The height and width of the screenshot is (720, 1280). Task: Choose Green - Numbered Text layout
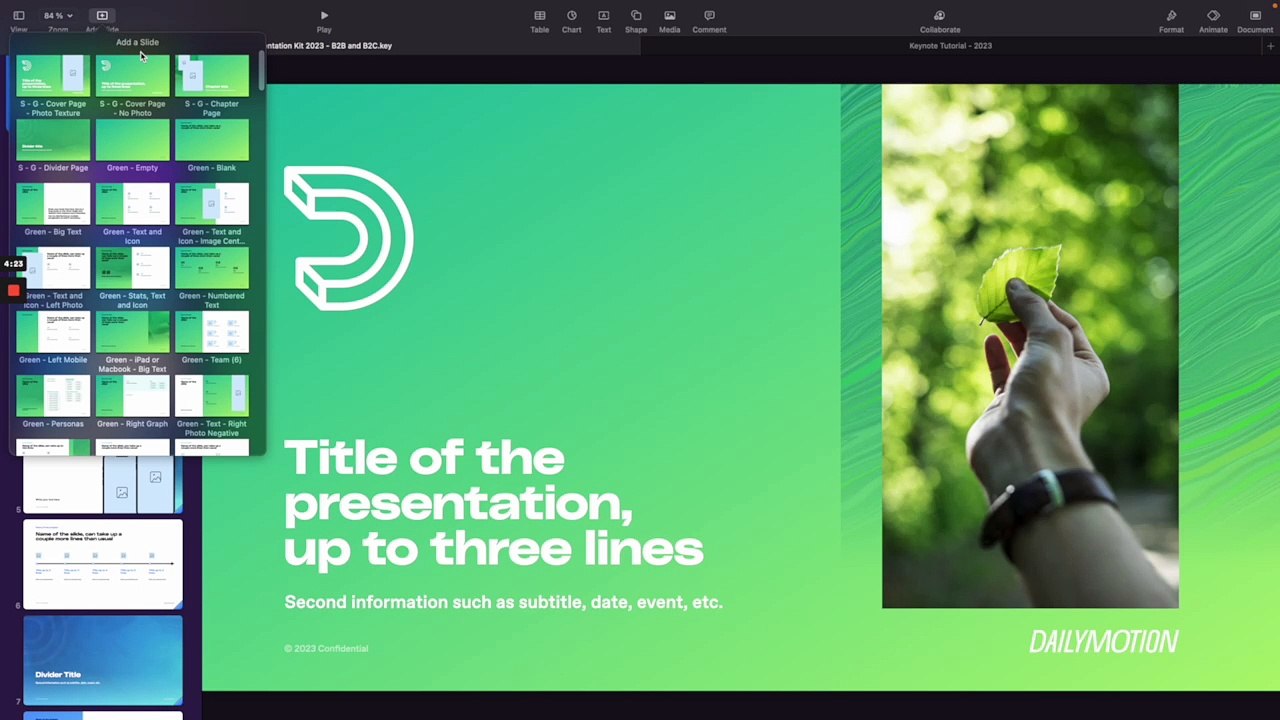212,268
